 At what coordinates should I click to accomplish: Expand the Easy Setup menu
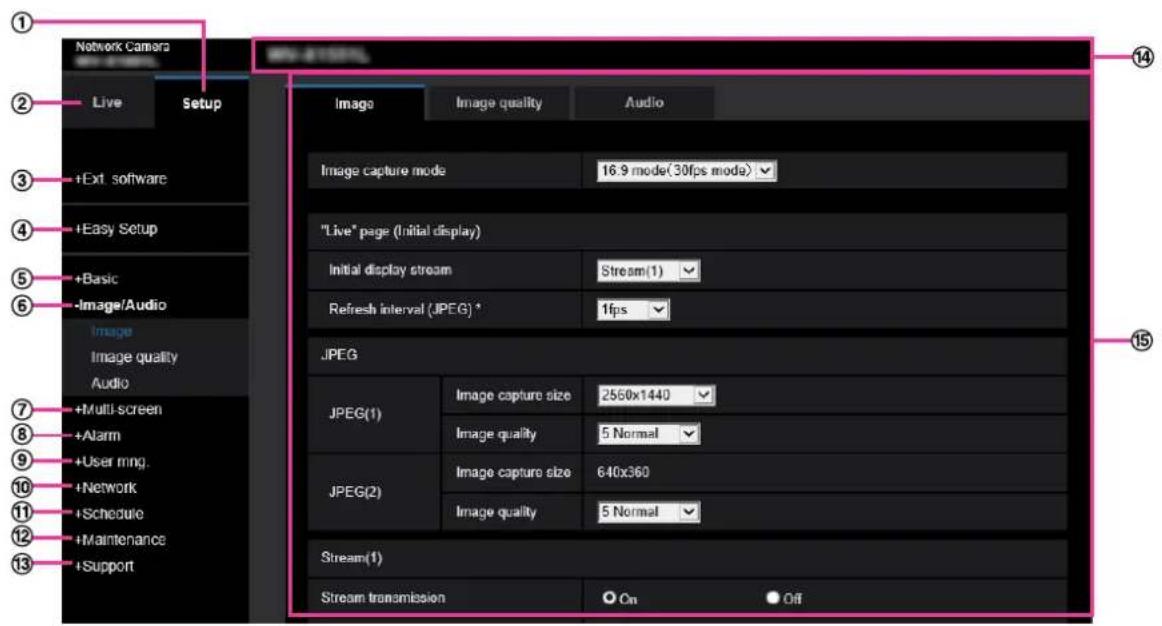(x=116, y=229)
